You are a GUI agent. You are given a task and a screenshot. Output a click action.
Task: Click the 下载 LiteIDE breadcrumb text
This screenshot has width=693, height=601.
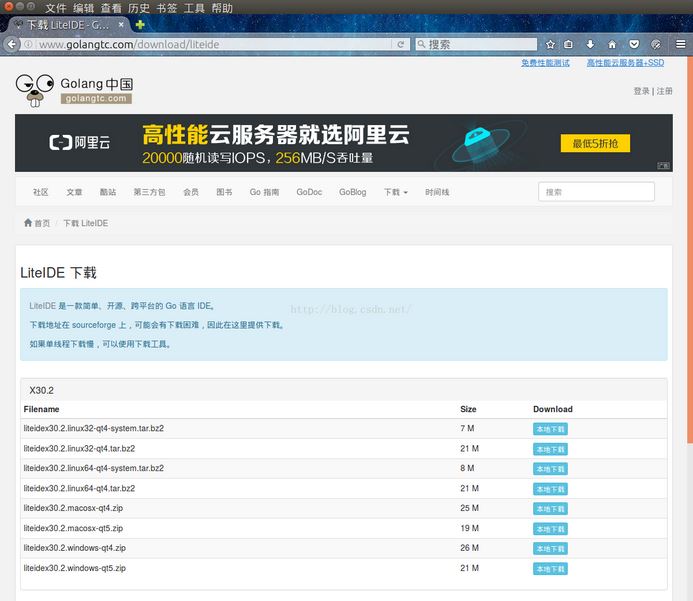click(x=85, y=223)
